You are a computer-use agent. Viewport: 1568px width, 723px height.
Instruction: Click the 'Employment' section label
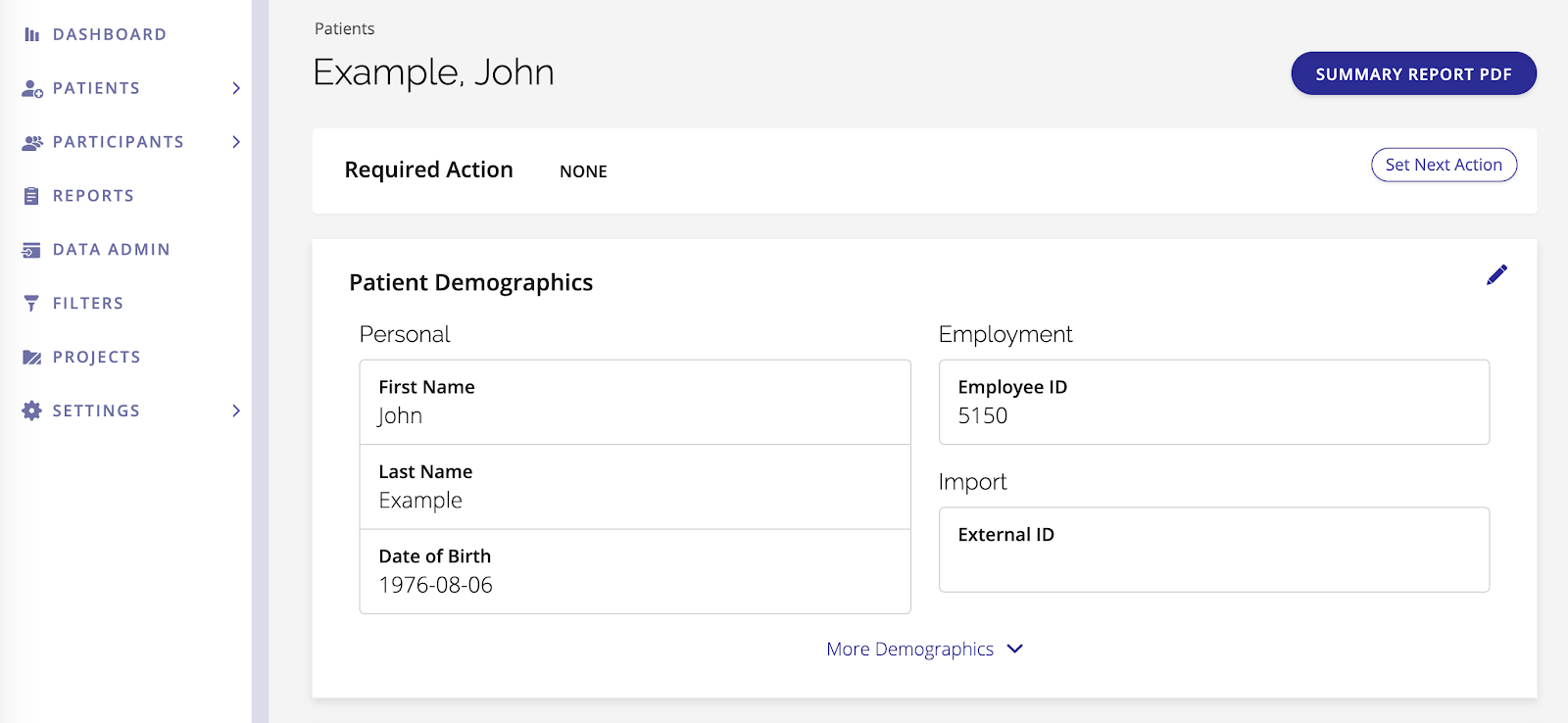1005,334
